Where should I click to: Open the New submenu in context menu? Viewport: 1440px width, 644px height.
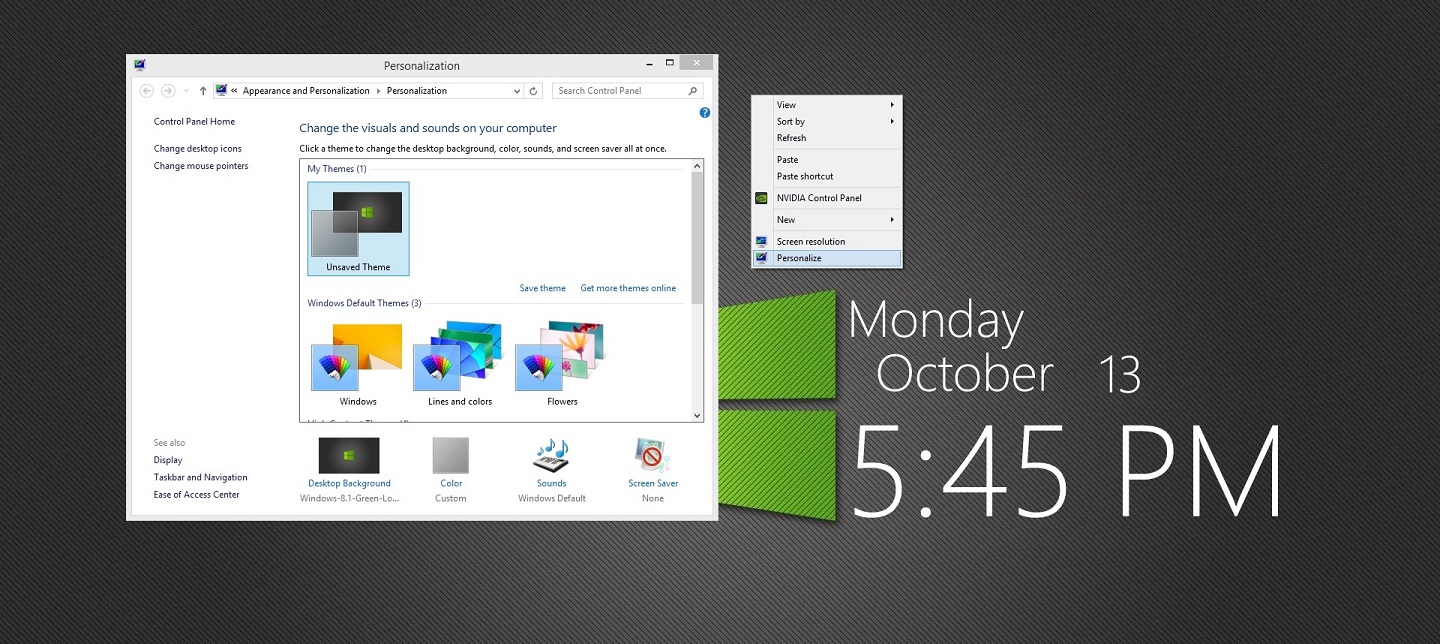[x=827, y=220]
